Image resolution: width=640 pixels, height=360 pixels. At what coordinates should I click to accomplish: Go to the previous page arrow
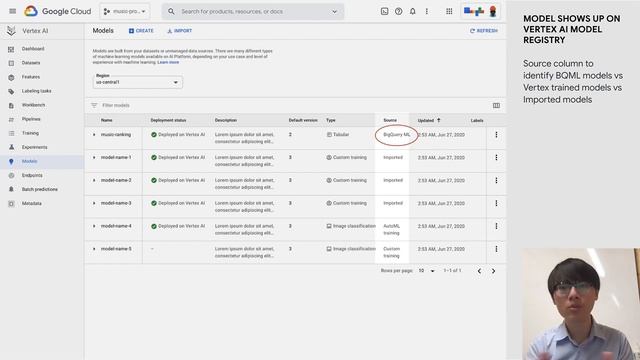pyautogui.click(x=479, y=271)
